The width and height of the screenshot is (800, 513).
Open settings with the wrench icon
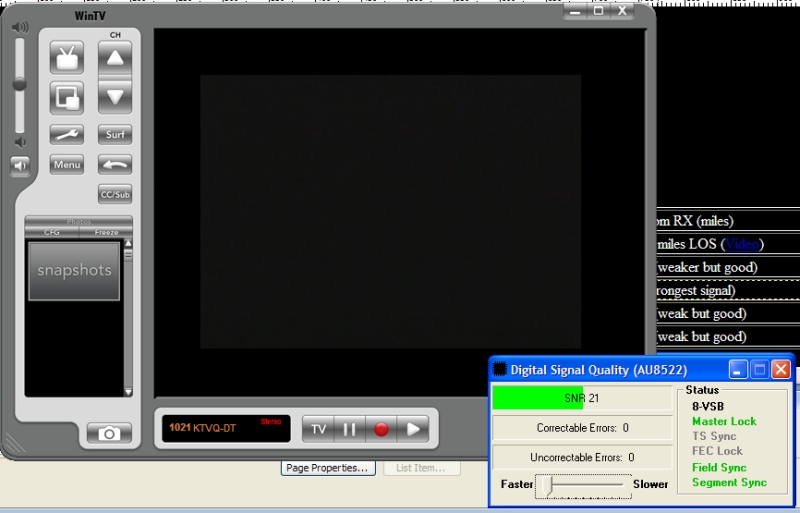point(67,134)
